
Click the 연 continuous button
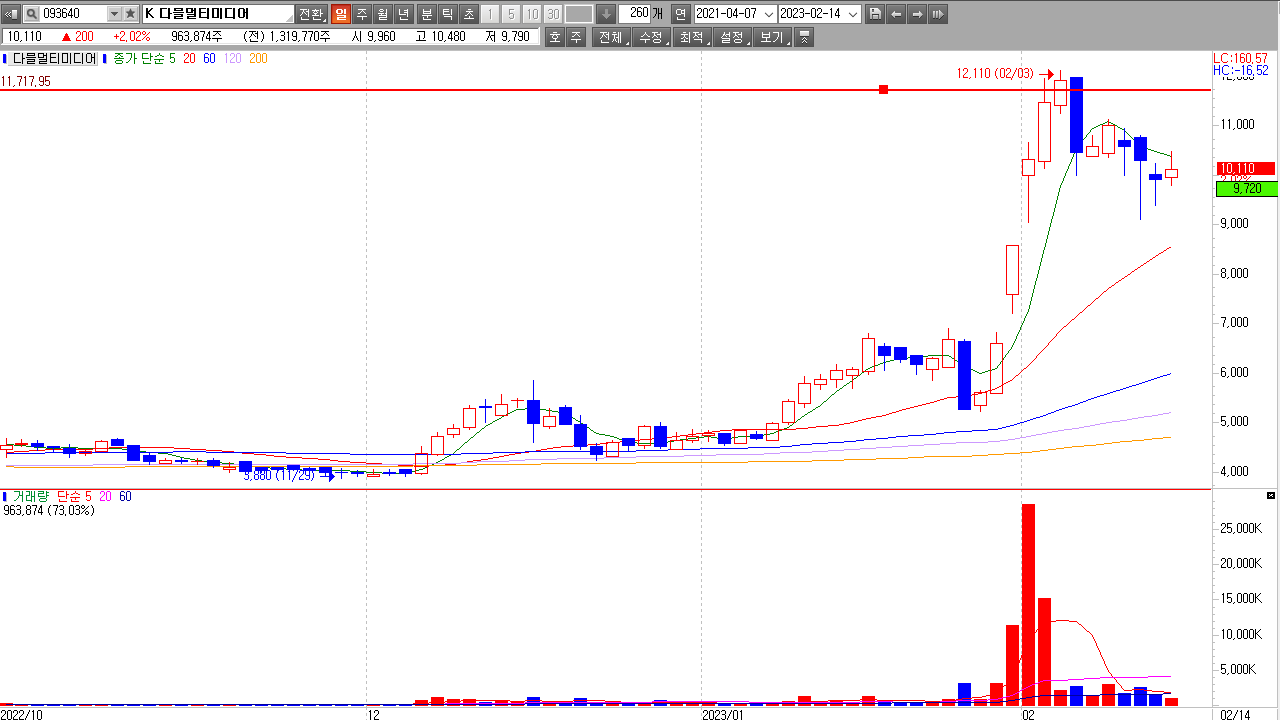[x=680, y=14]
